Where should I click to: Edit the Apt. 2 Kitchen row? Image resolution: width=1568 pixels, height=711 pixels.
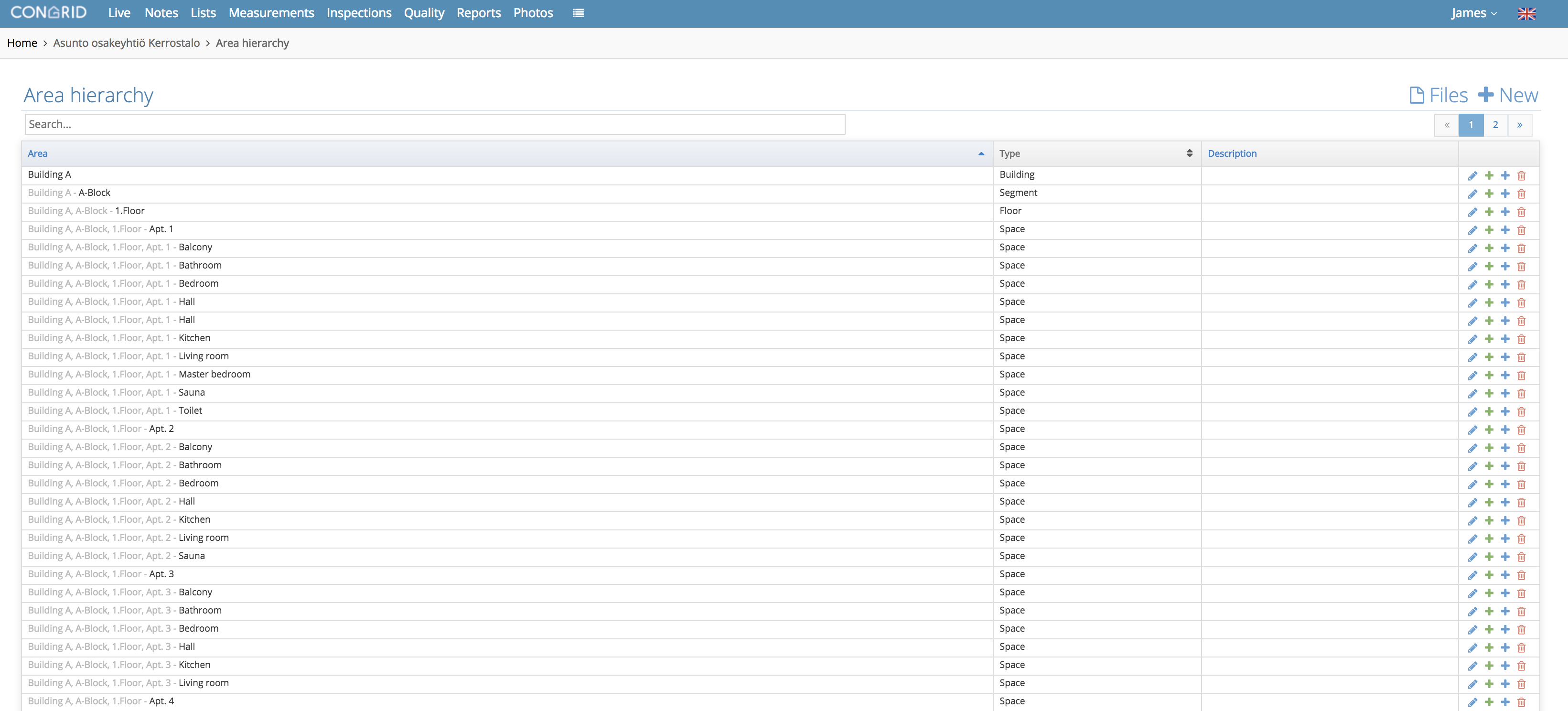point(1472,521)
